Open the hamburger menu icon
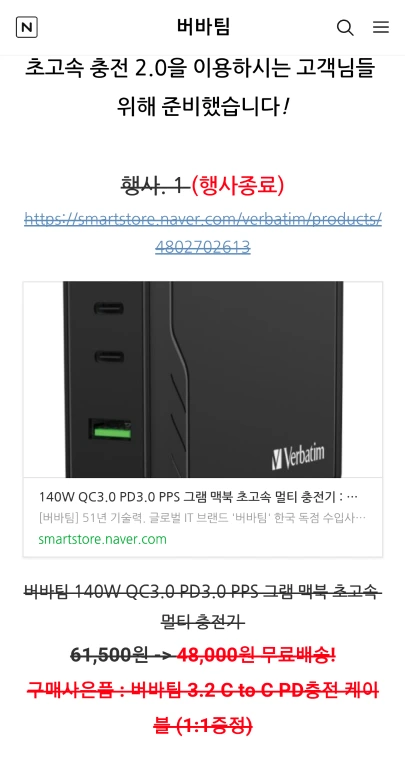The width and height of the screenshot is (405, 761). pyautogui.click(x=381, y=27)
